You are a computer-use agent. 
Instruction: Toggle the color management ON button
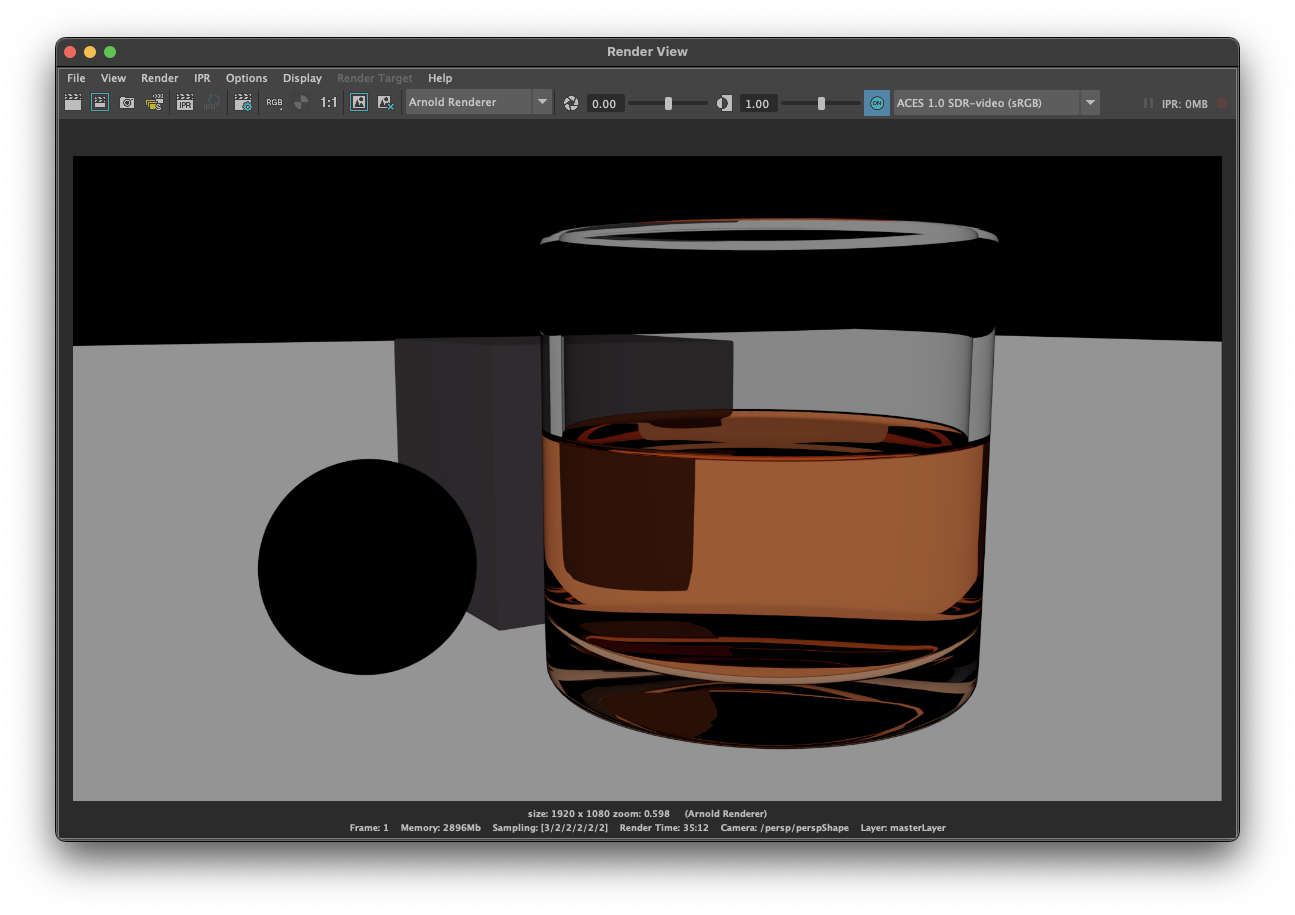click(876, 103)
